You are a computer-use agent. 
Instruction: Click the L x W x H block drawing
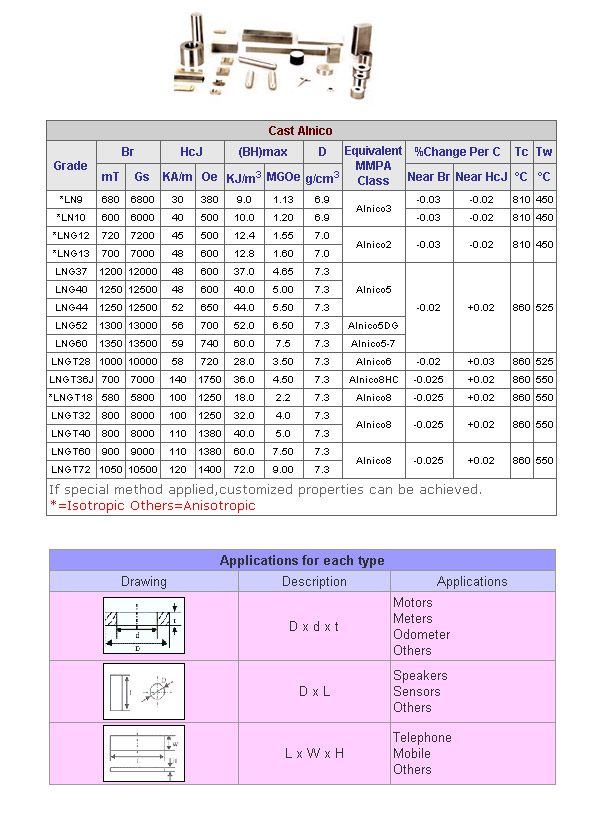[144, 754]
